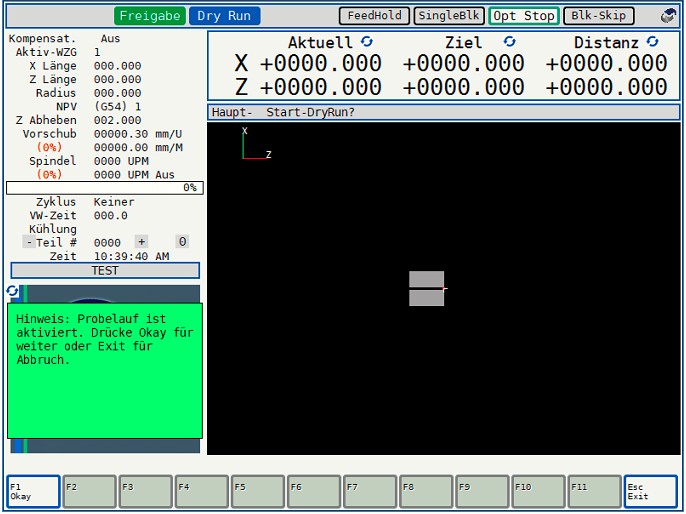Click the Vorschub 00000.30 mm/U value

click(138, 134)
